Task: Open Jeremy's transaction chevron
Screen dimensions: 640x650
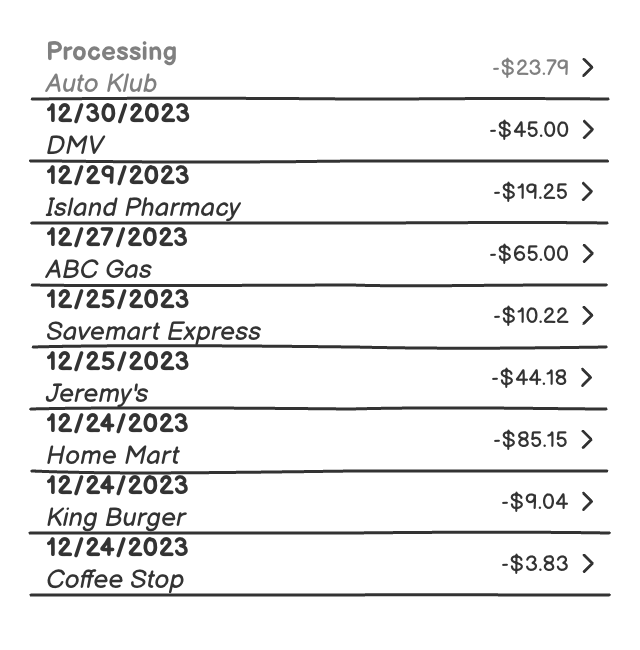Action: click(x=588, y=377)
